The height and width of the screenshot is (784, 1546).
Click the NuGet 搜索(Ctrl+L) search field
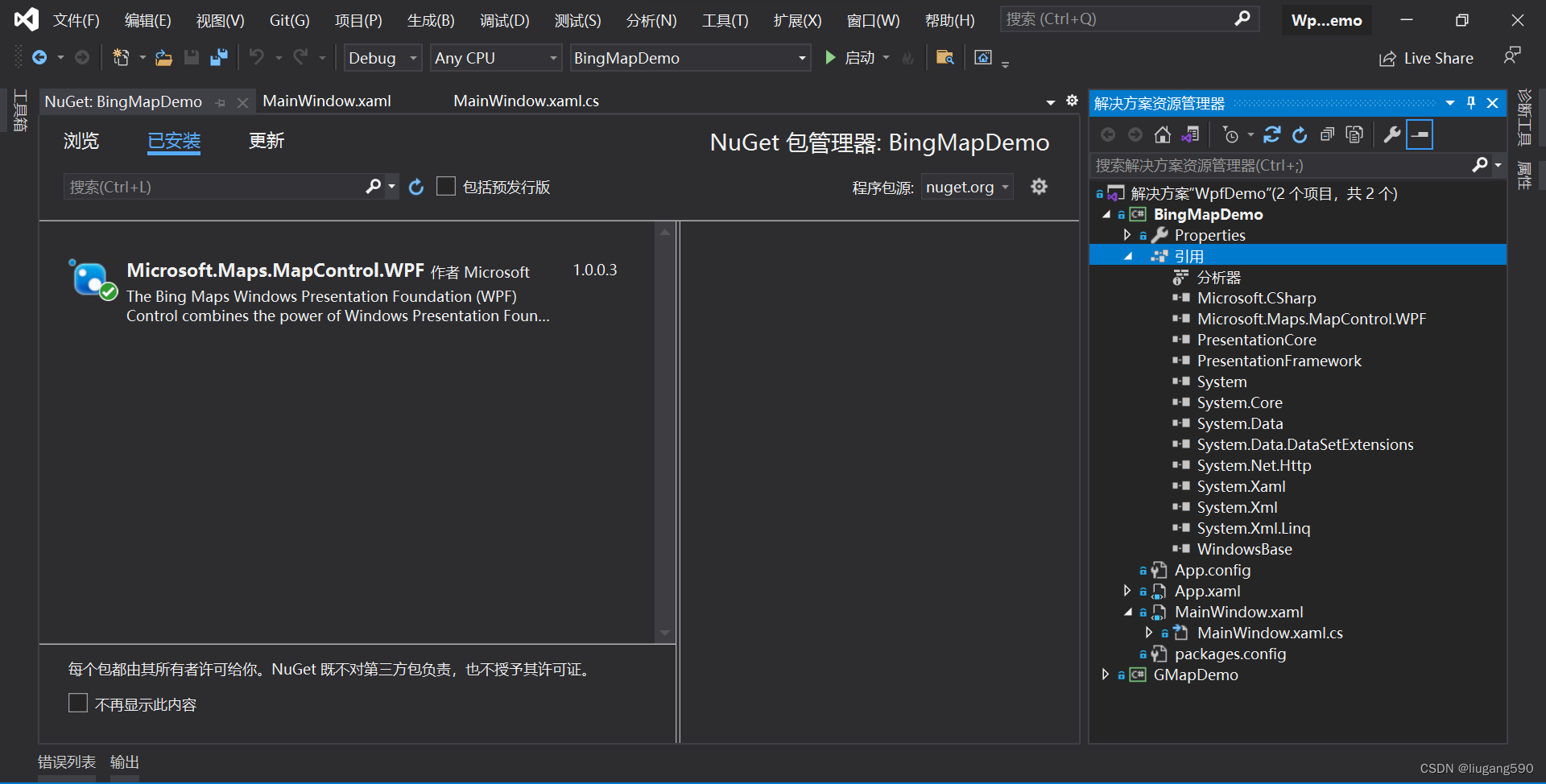point(213,187)
